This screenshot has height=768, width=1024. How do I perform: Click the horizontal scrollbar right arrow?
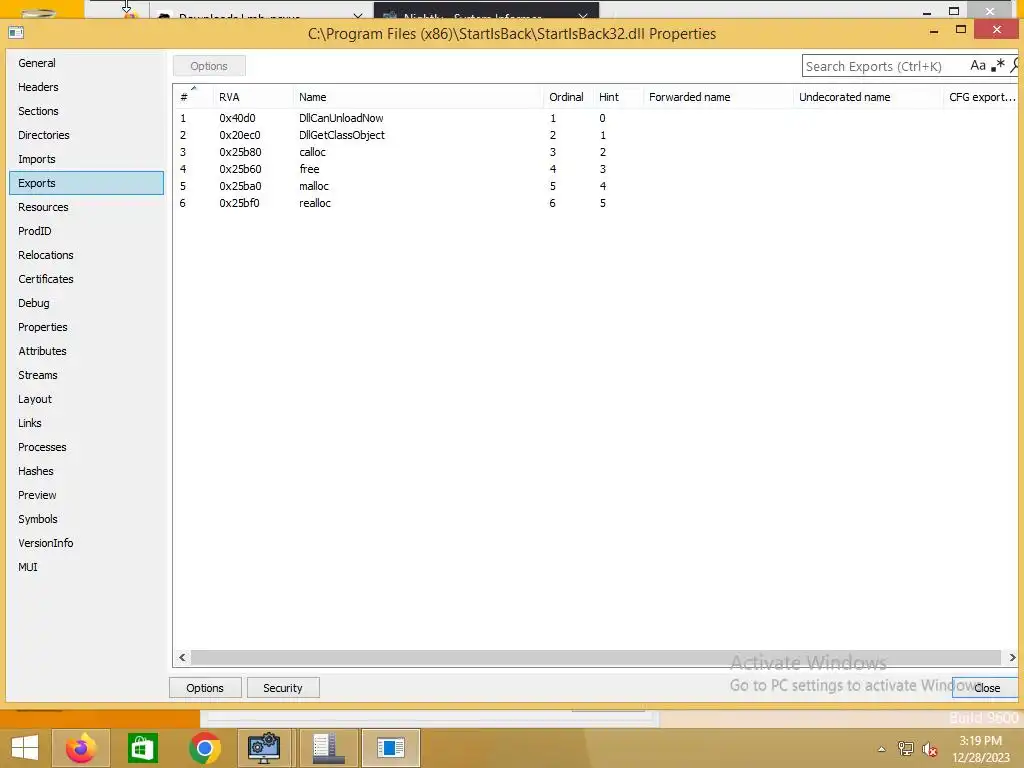coord(1012,658)
